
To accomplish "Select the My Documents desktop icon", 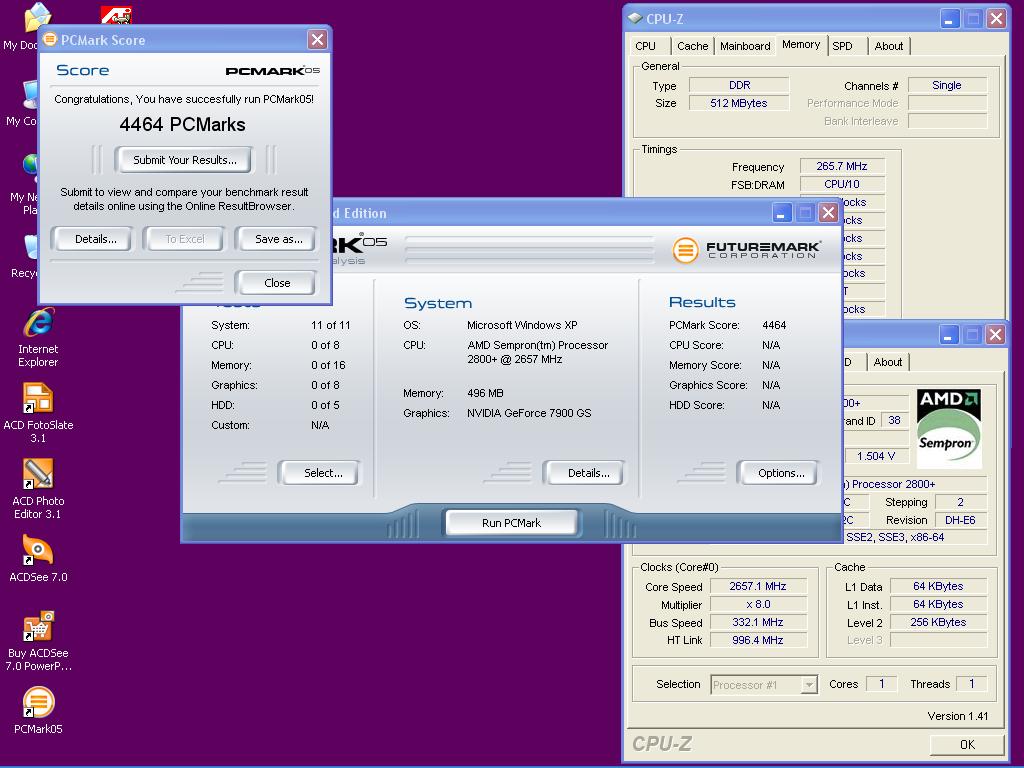I will [x=26, y=26].
